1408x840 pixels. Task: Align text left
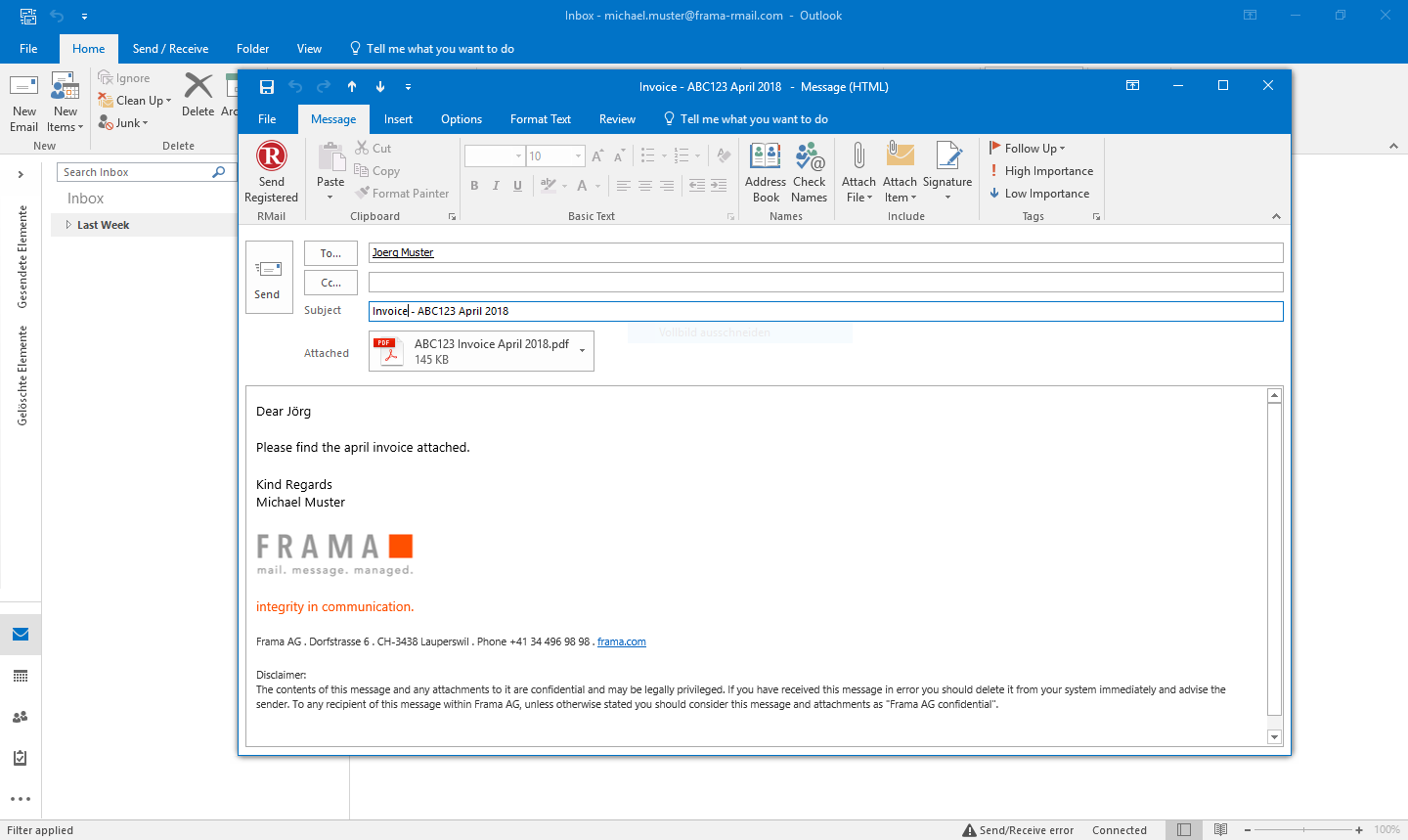pyautogui.click(x=623, y=186)
